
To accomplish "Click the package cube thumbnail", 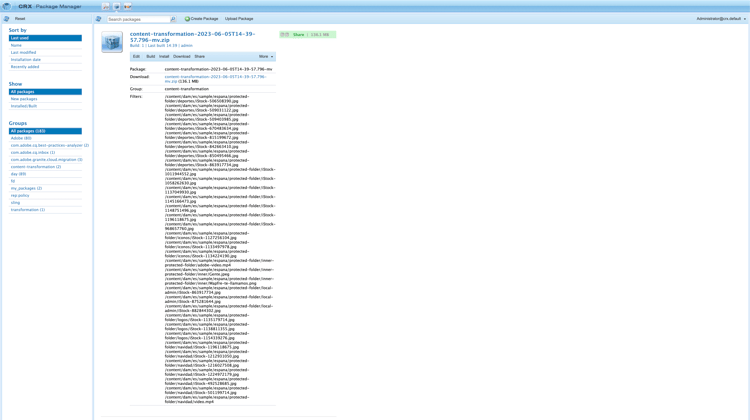I will pyautogui.click(x=112, y=42).
